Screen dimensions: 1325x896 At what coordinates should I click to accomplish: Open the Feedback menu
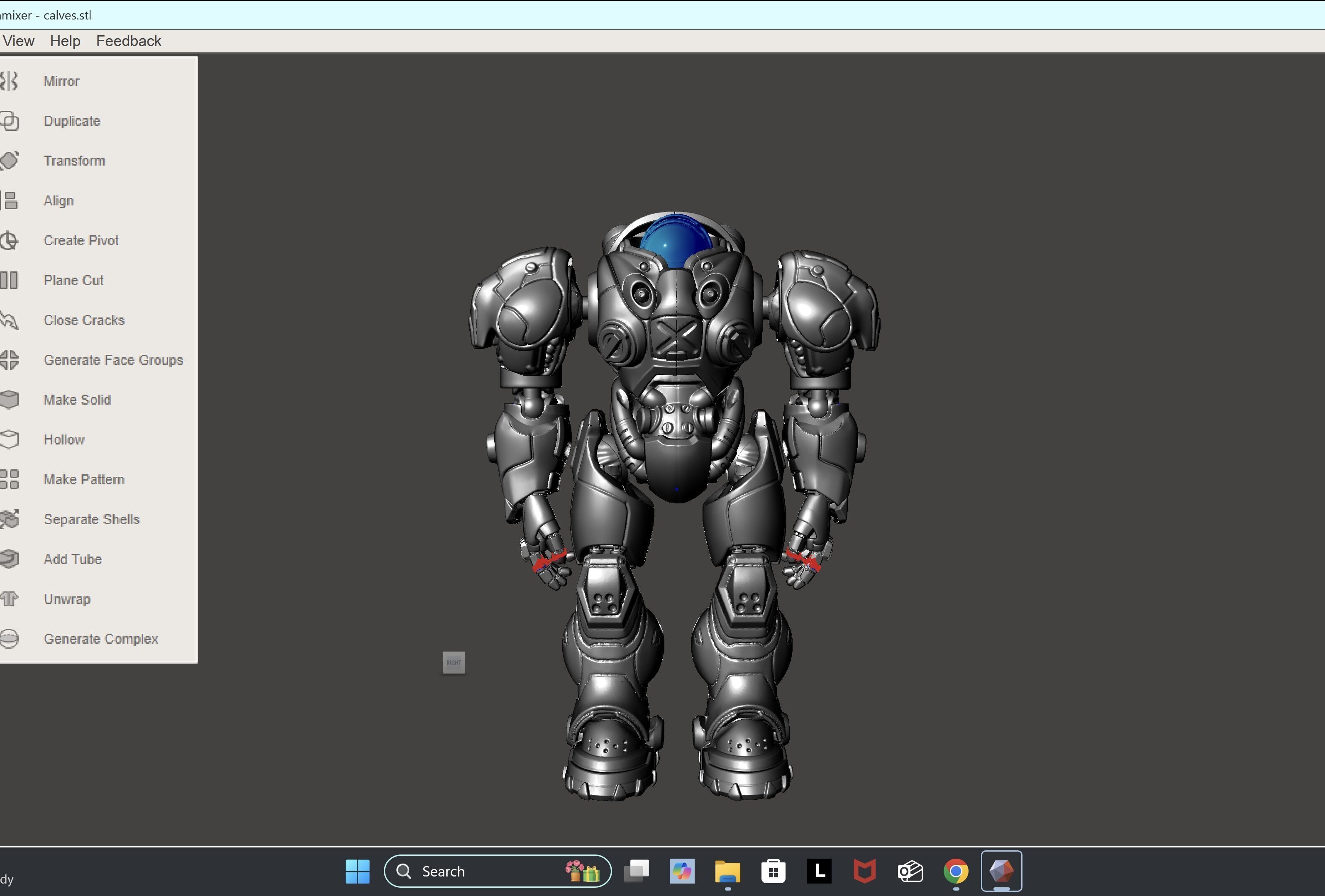click(128, 41)
